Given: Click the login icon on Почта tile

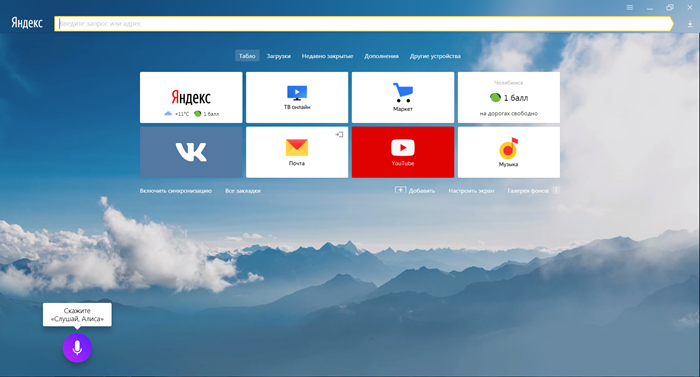Looking at the screenshot, I should [339, 134].
